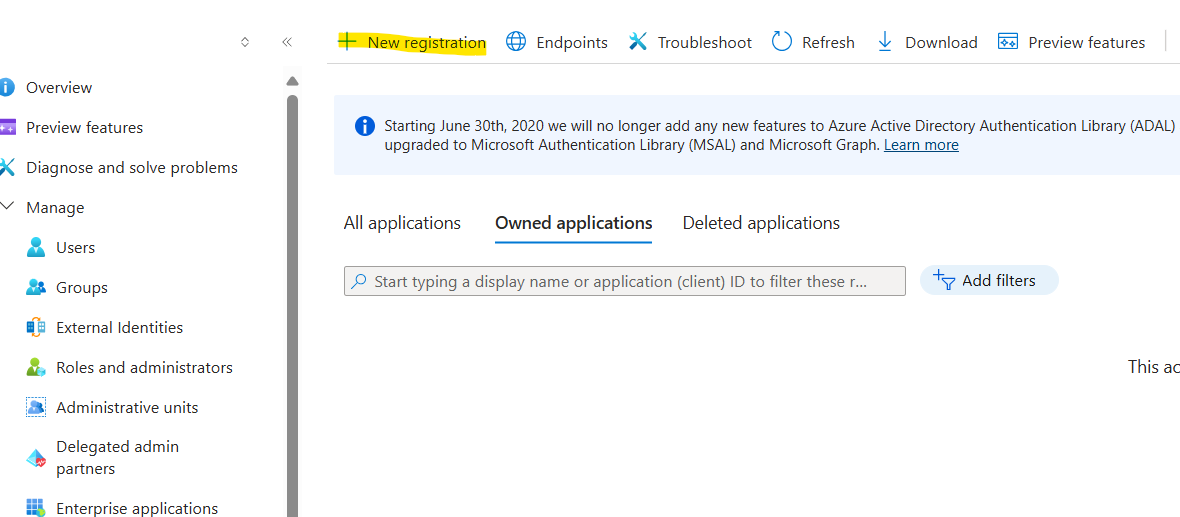The height and width of the screenshot is (517, 1180).
Task: Click the Administrative units icon
Action: tap(35, 407)
